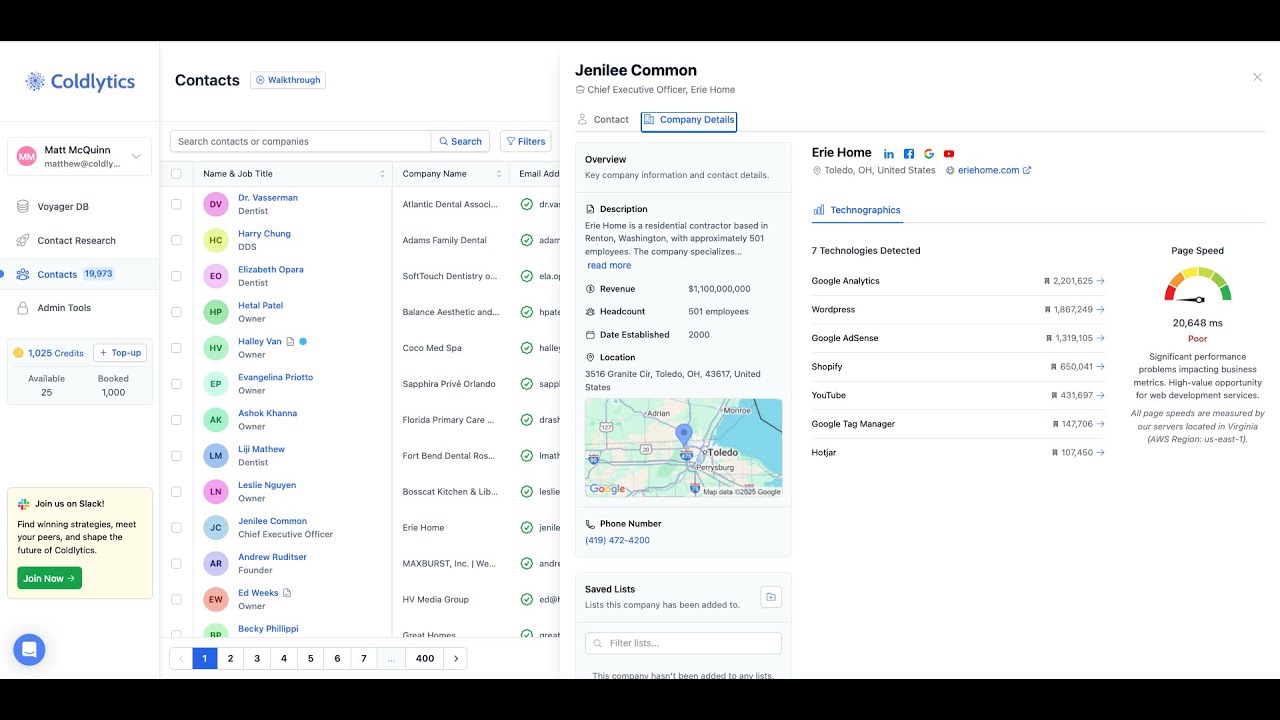Open Google Tag Manager arrow link
Screen dimensions: 1280x720
tap(1101, 424)
